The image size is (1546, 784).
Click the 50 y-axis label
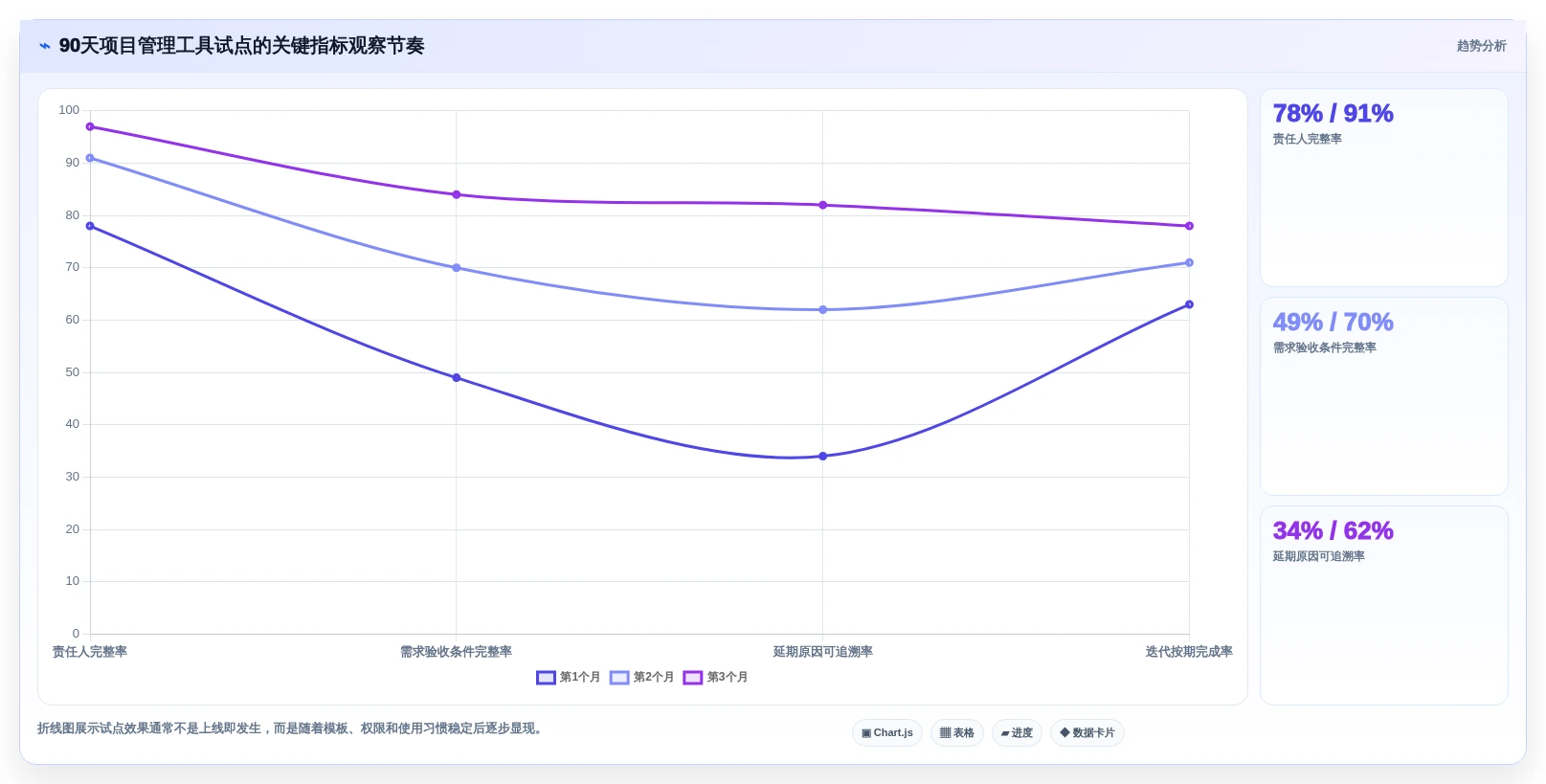pos(73,372)
